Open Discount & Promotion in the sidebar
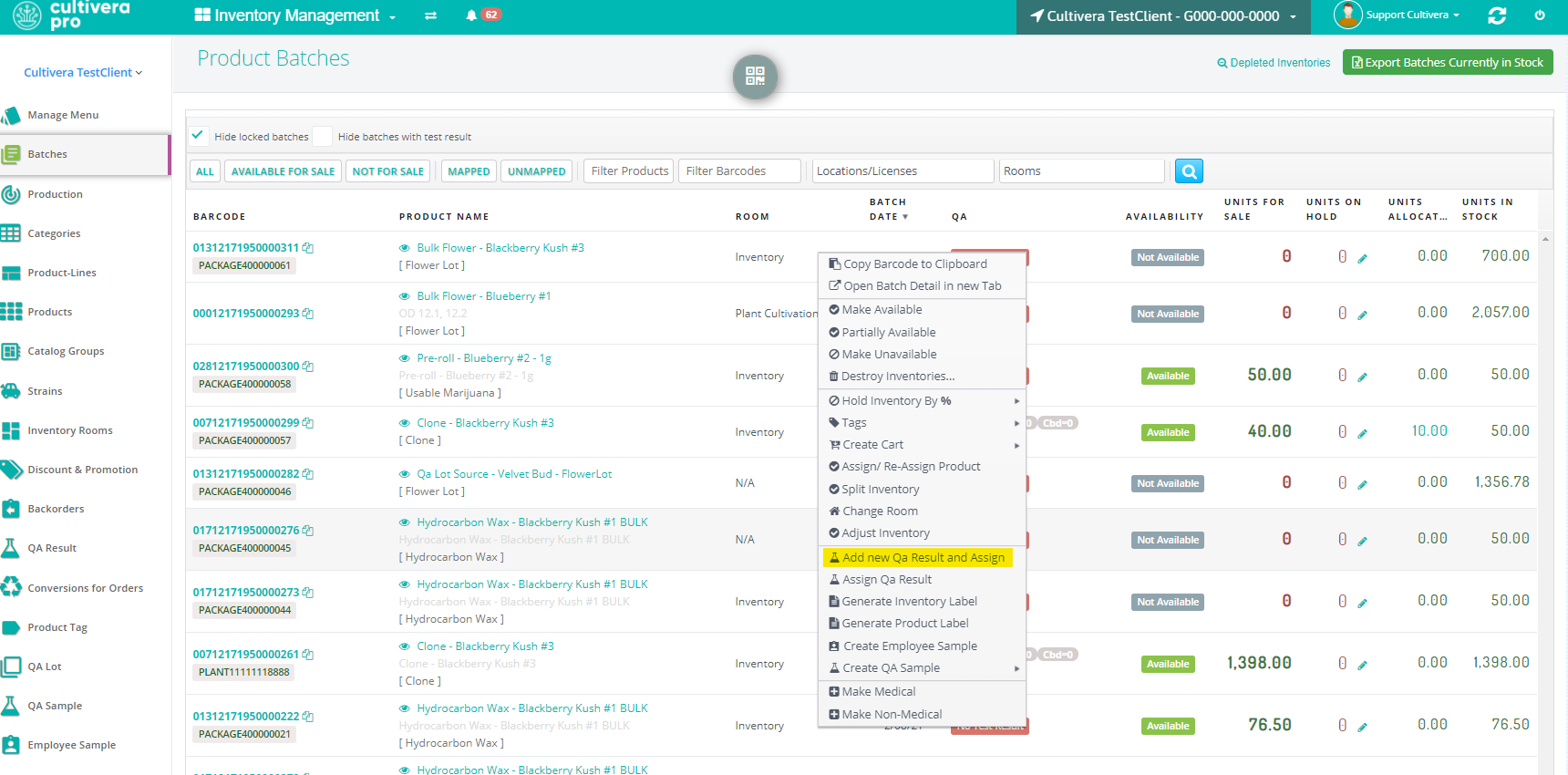 [83, 470]
